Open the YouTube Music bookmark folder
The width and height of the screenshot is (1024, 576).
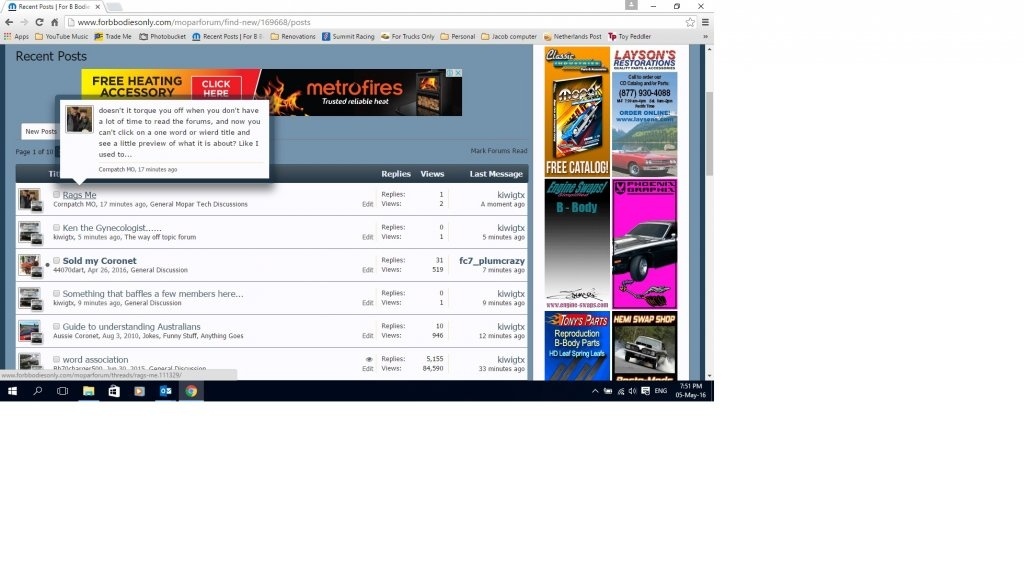pyautogui.click(x=61, y=37)
